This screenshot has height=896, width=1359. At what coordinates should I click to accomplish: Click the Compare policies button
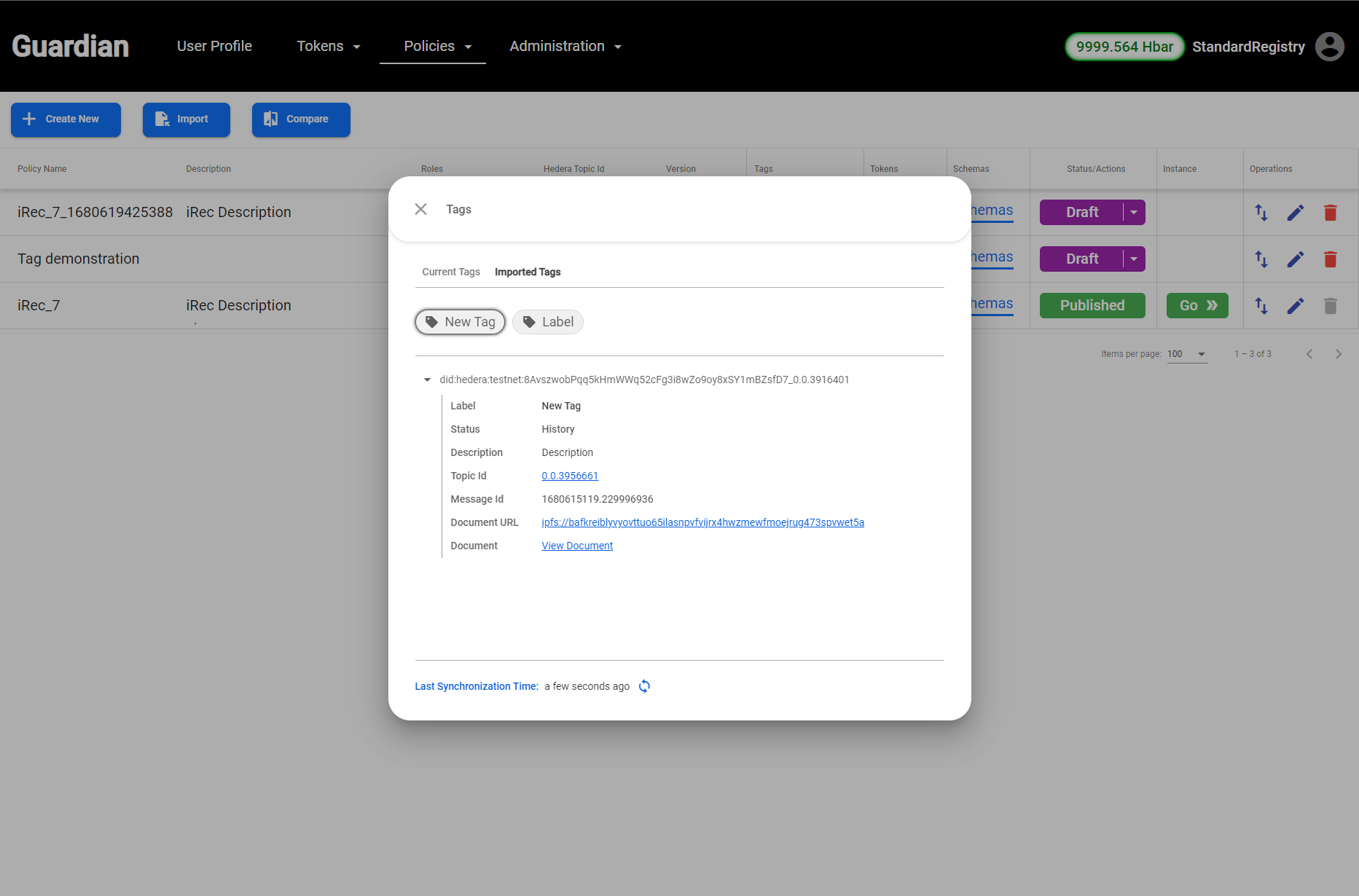coord(301,119)
